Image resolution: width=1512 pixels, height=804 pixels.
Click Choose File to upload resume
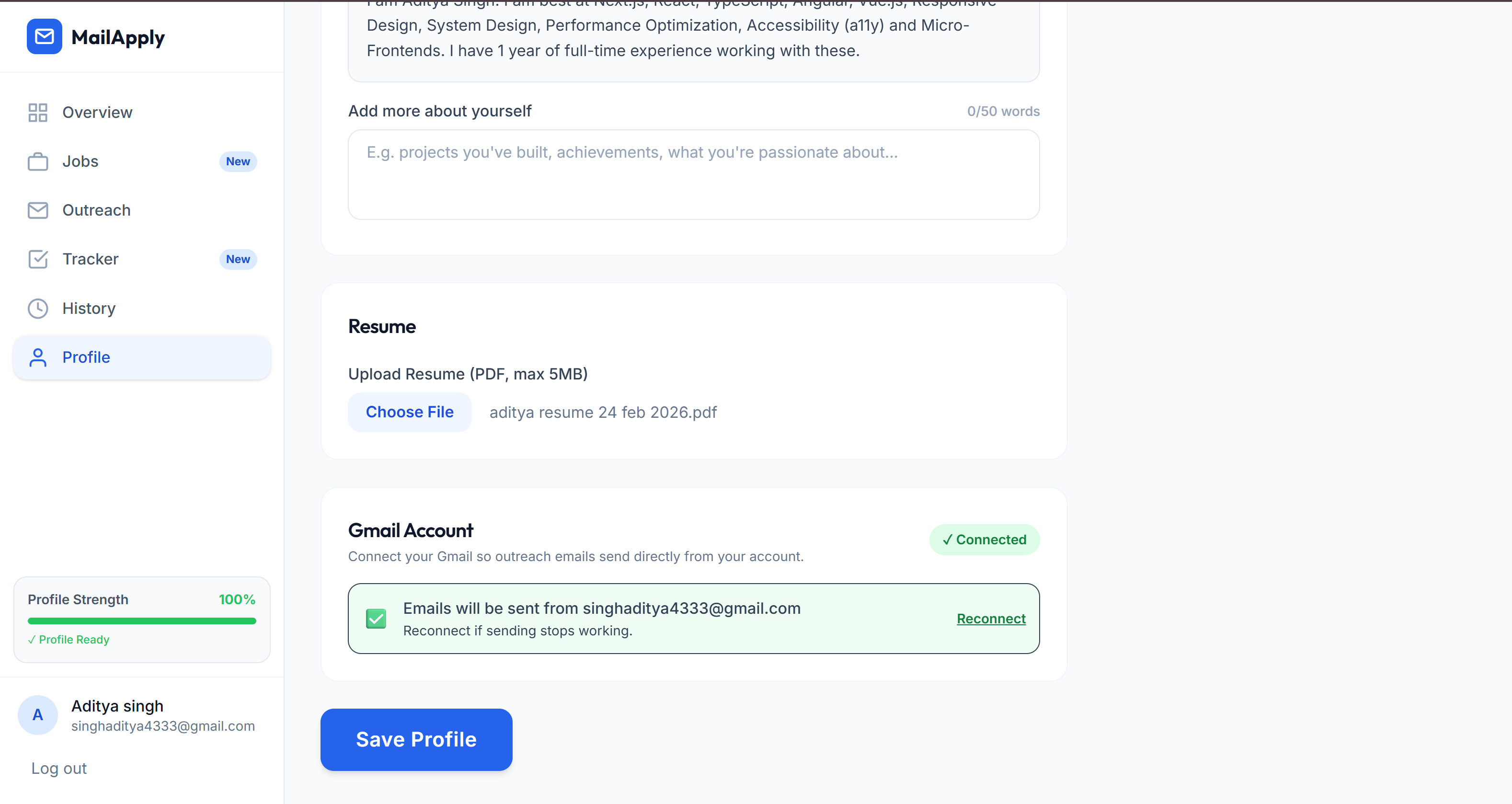pyautogui.click(x=410, y=412)
